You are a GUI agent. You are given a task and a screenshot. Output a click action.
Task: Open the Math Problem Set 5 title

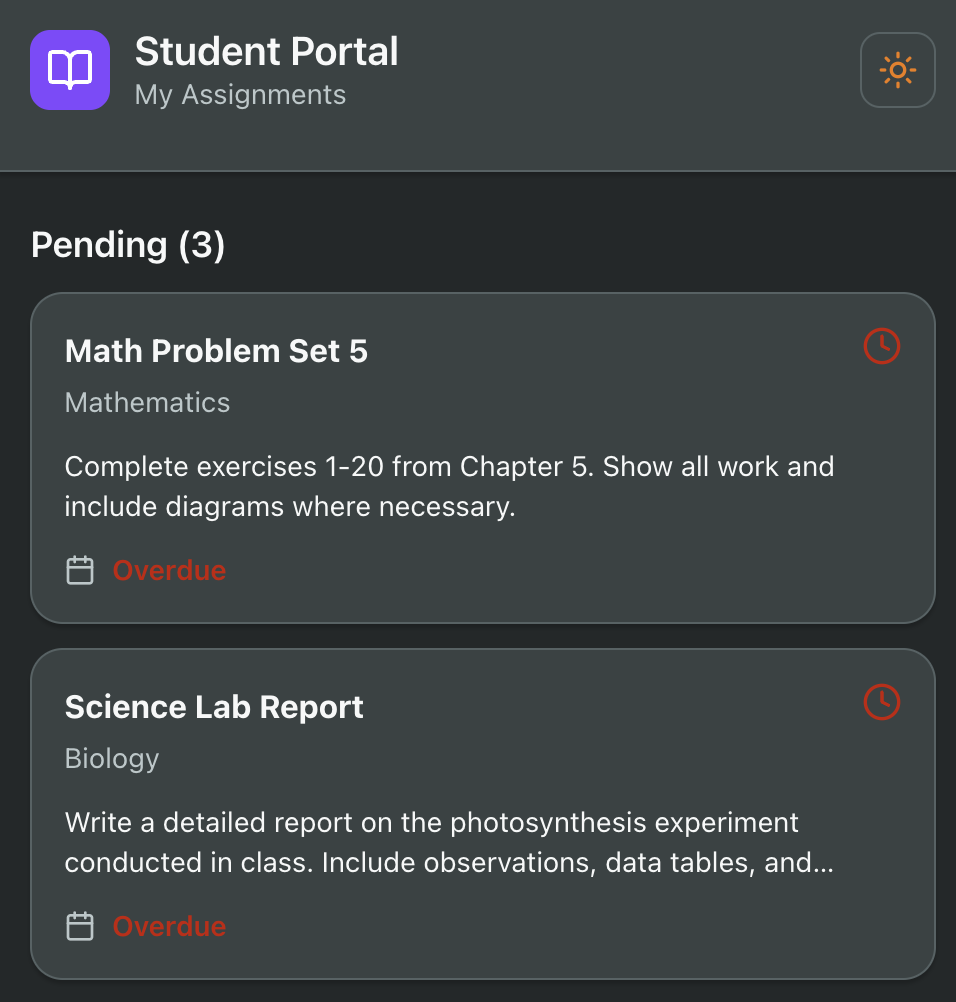pyautogui.click(x=216, y=351)
